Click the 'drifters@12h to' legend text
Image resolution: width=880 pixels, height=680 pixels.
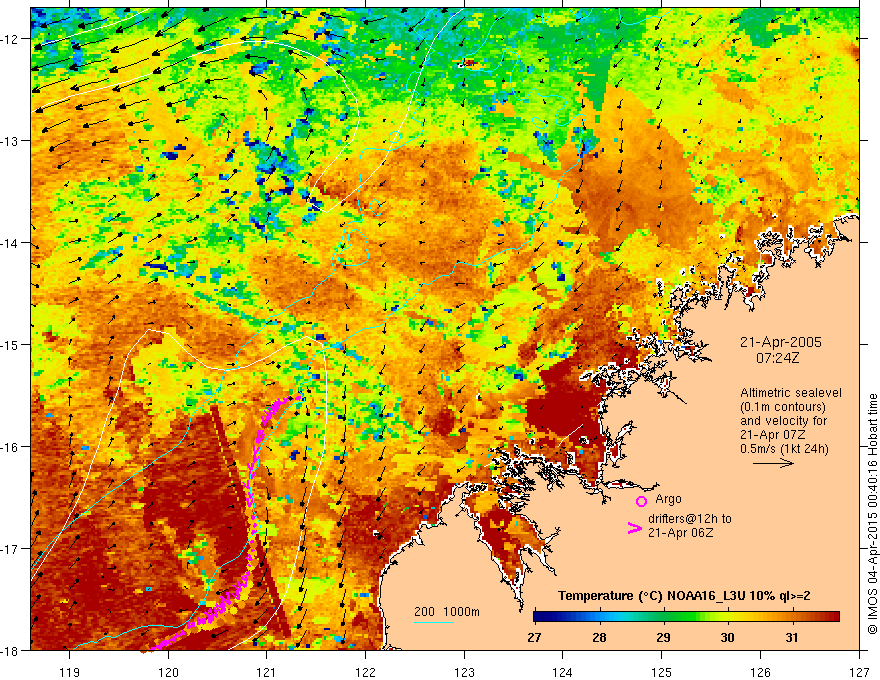pyautogui.click(x=690, y=519)
